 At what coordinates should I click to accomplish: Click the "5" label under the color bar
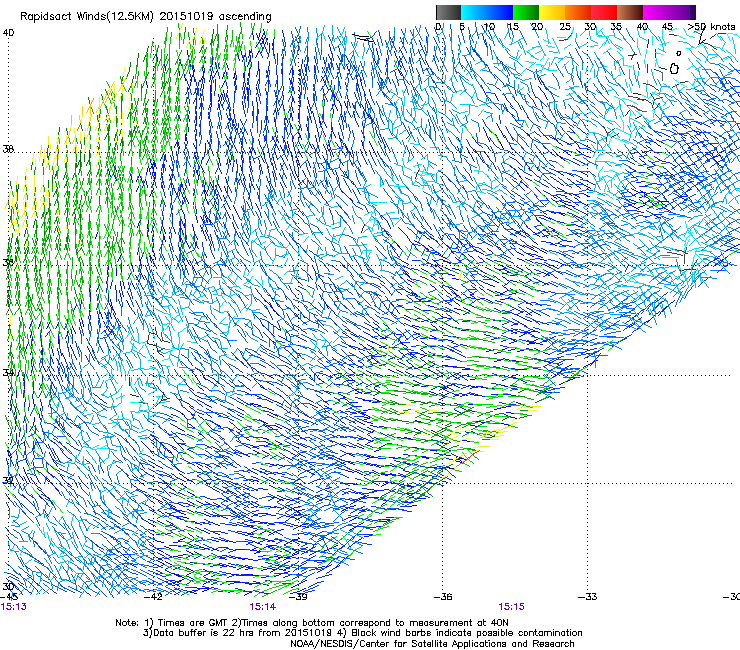462,27
